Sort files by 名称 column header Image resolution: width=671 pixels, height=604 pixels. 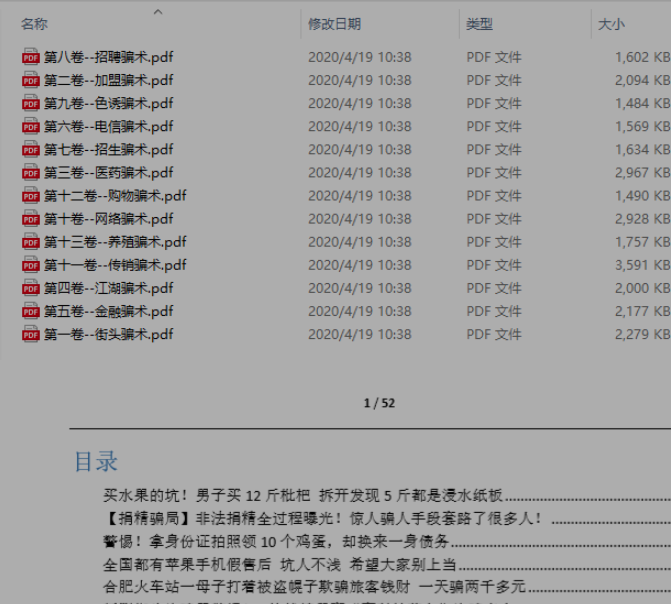tap(34, 24)
